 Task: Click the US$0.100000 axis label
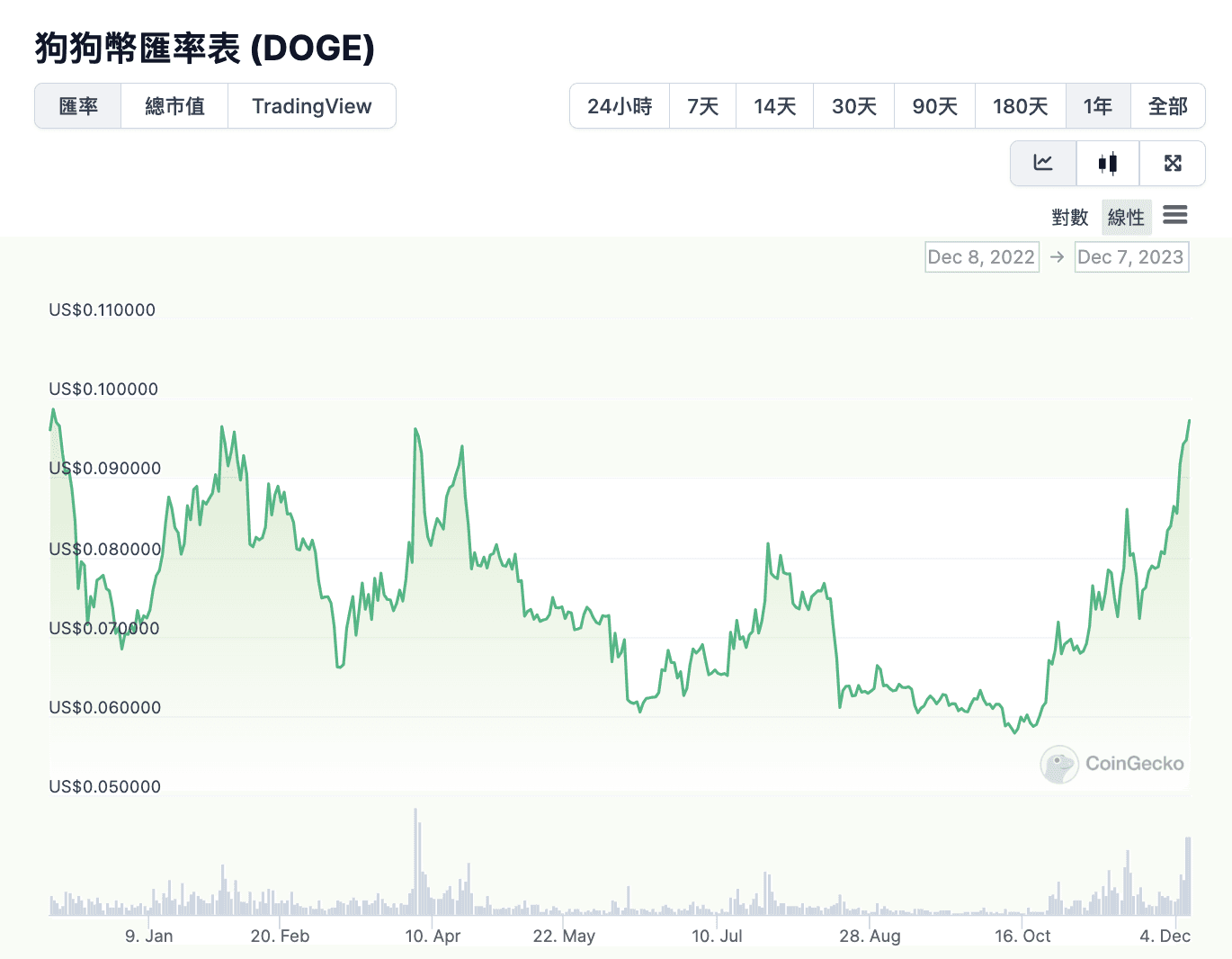pyautogui.click(x=103, y=389)
